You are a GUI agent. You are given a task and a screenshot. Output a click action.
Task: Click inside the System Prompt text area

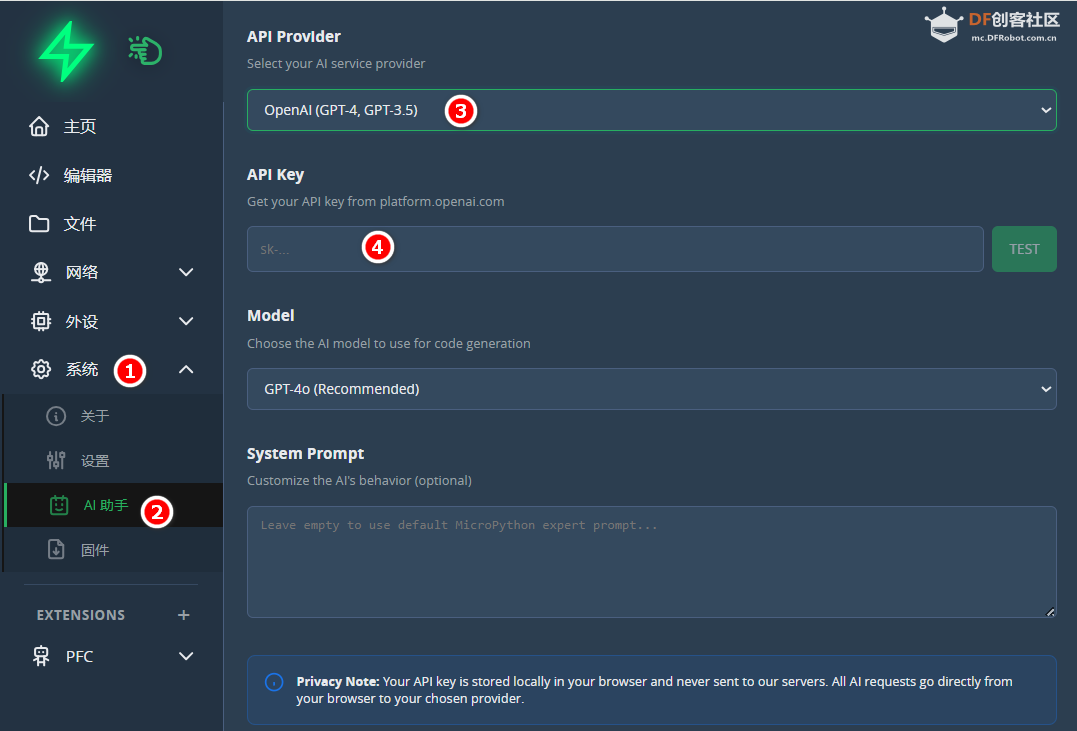point(651,561)
